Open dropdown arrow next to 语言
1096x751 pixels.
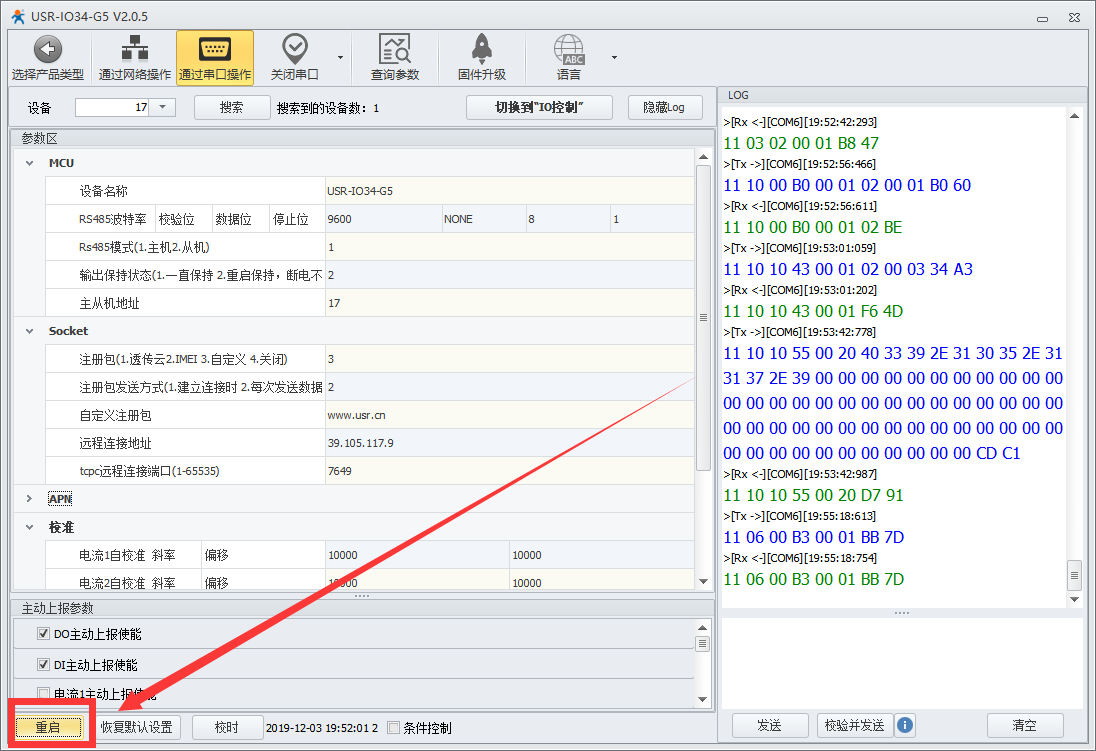(614, 57)
